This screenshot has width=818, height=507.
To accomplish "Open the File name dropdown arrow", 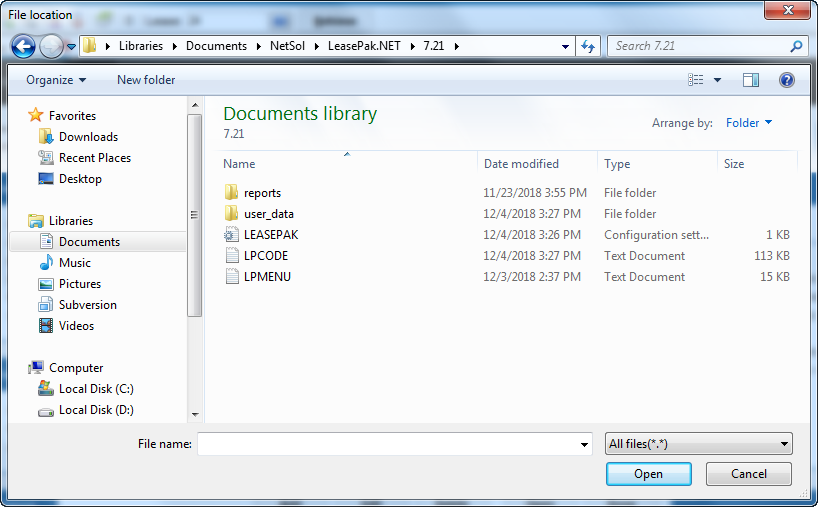I will pos(584,444).
